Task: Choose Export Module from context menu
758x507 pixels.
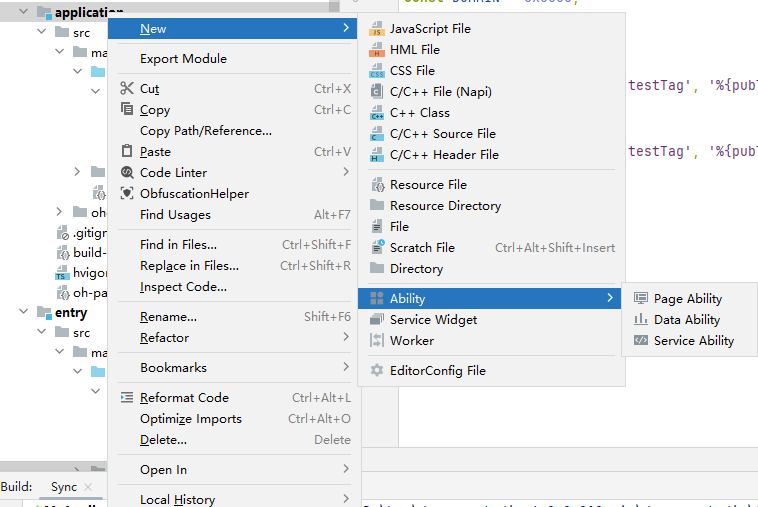Action: click(x=183, y=59)
